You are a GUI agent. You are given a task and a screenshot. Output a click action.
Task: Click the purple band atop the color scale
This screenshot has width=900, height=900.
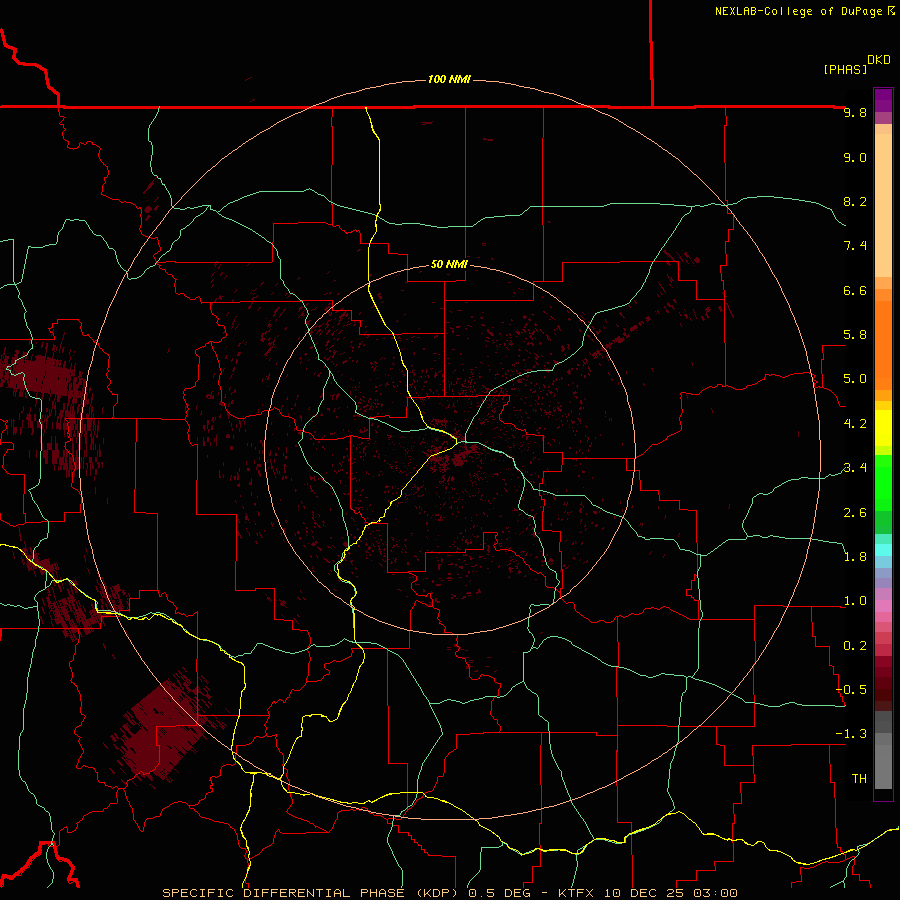[883, 100]
